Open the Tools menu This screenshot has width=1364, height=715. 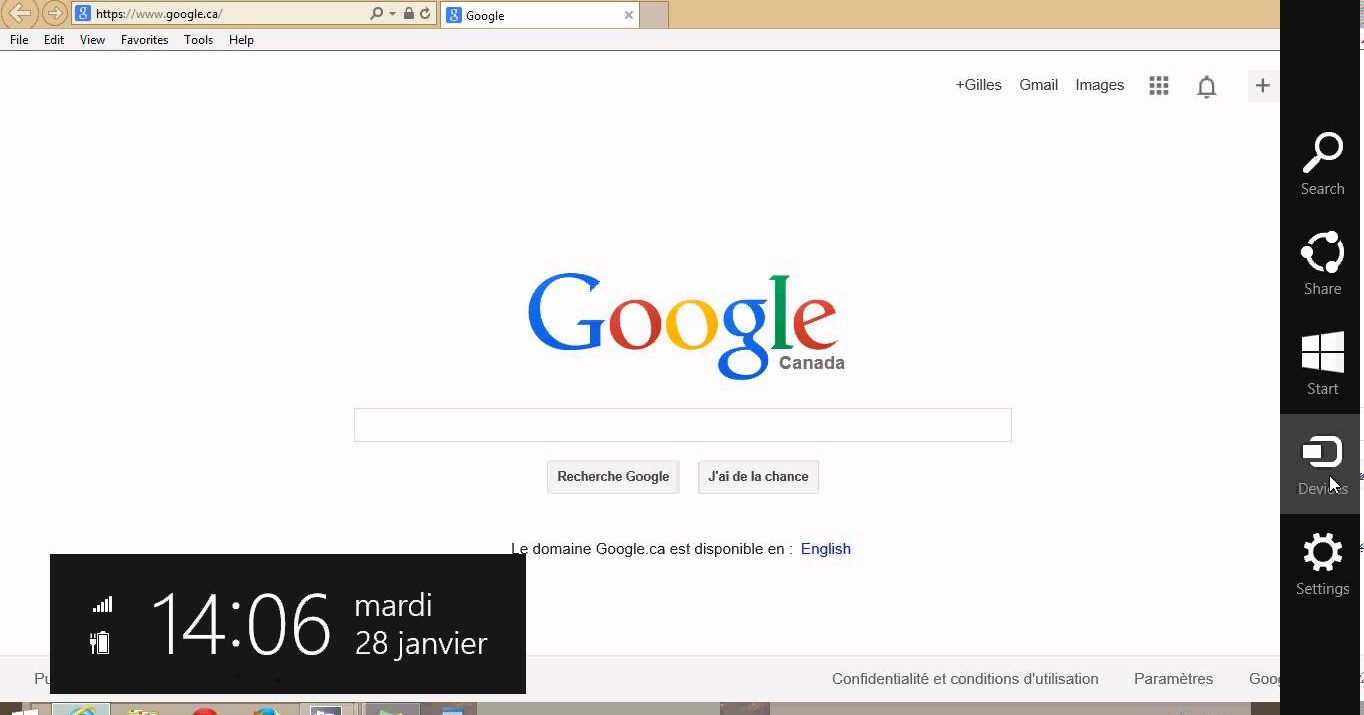(x=198, y=40)
